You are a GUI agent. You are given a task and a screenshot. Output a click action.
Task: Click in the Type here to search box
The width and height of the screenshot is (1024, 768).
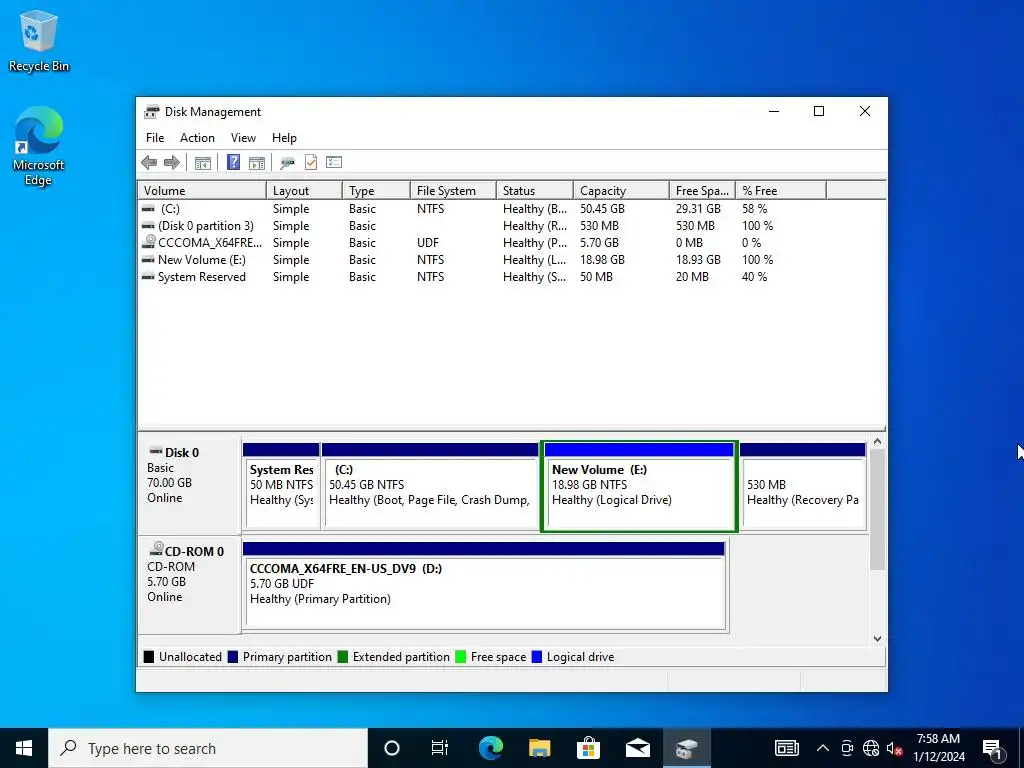208,748
